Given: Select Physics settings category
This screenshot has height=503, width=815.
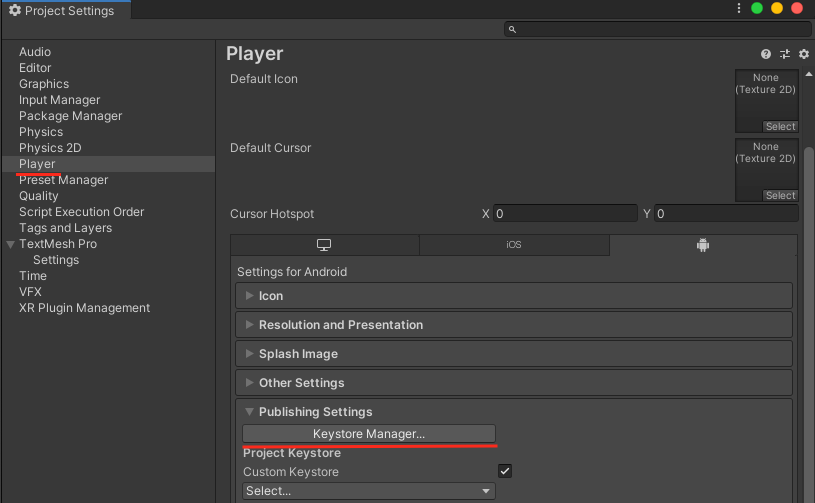Looking at the screenshot, I should pos(41,132).
